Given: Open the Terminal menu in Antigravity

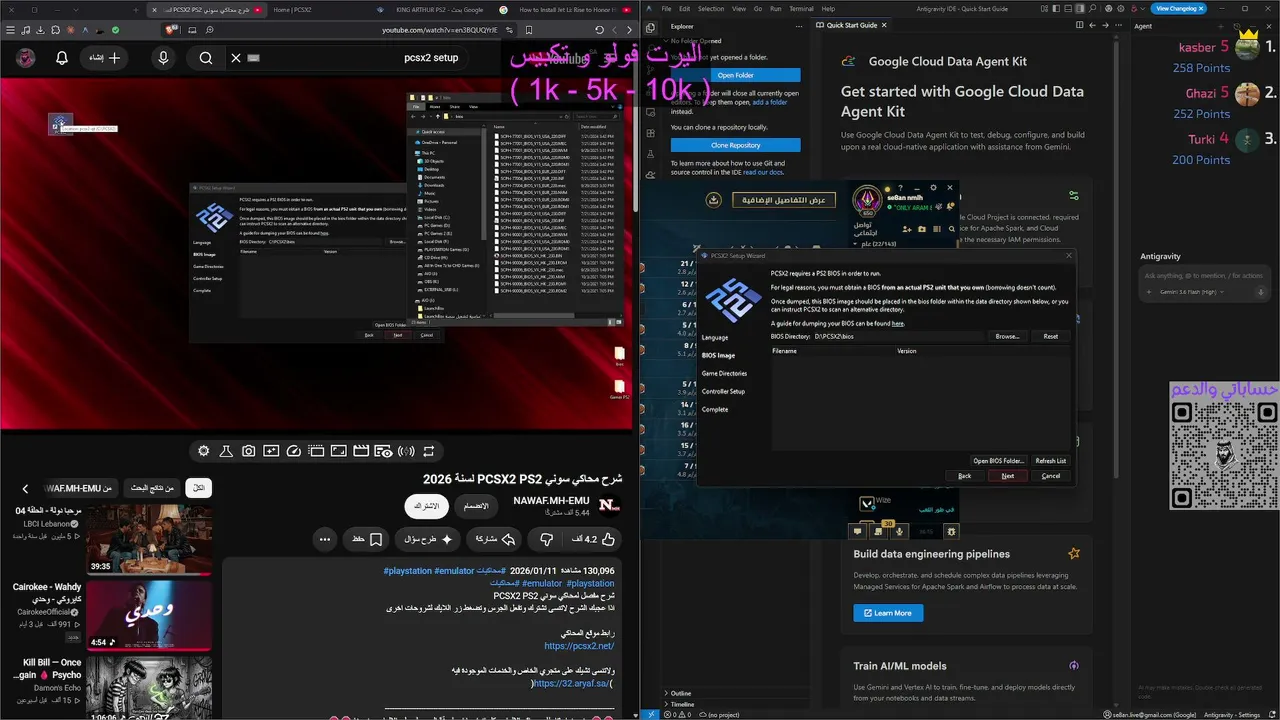Looking at the screenshot, I should (801, 8).
